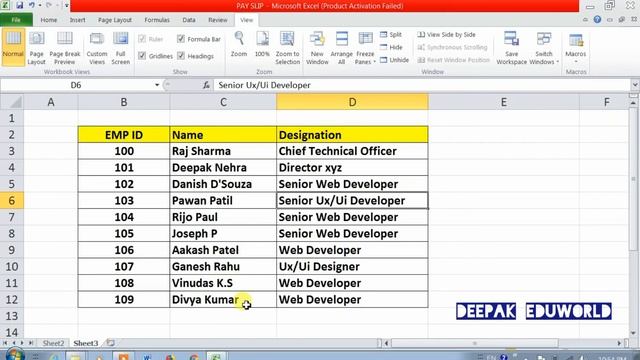The image size is (640, 360).
Task: Split the worksheet window
Action: click(391, 35)
